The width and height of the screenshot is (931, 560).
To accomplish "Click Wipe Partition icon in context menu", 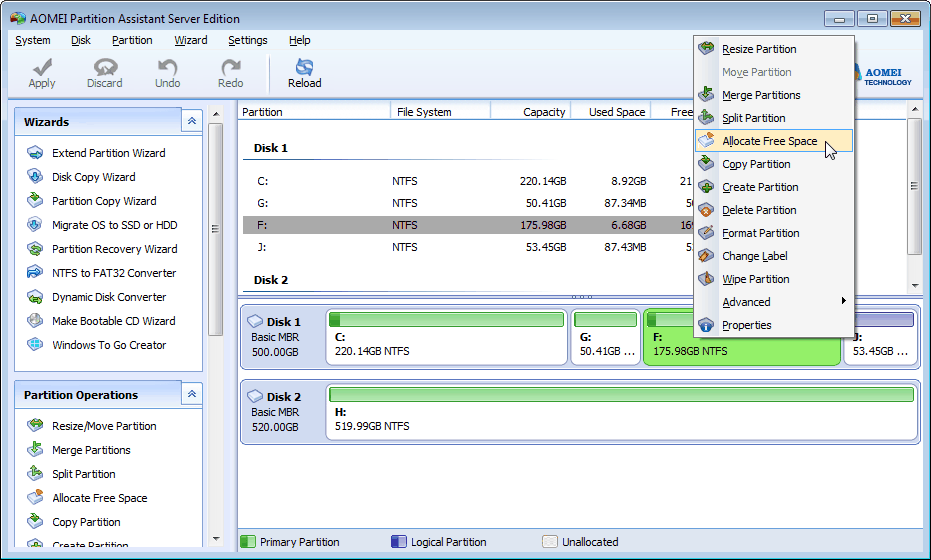I will coord(706,279).
